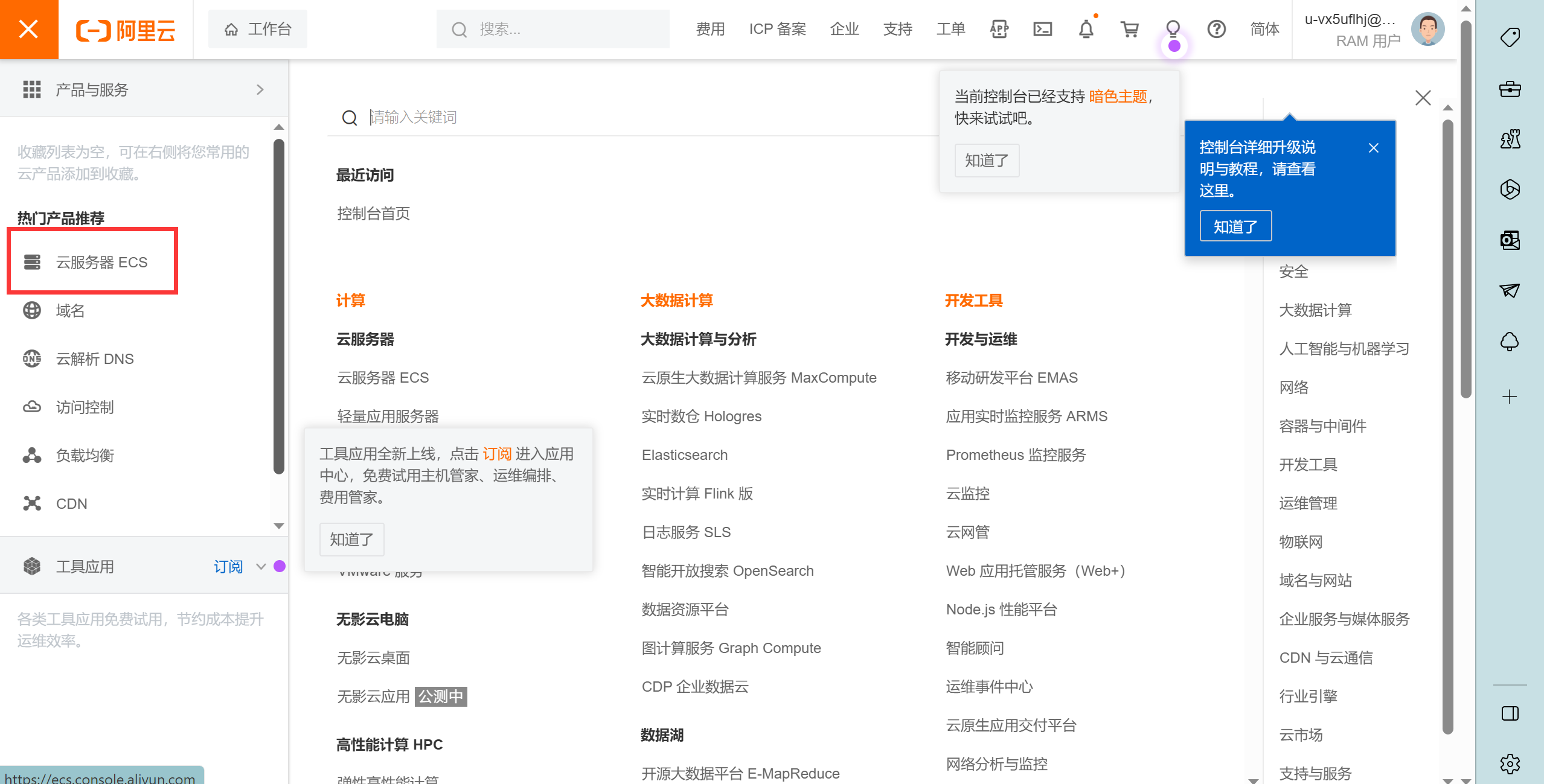Open the API tools icon in header
The height and width of the screenshot is (784, 1544).
[999, 29]
